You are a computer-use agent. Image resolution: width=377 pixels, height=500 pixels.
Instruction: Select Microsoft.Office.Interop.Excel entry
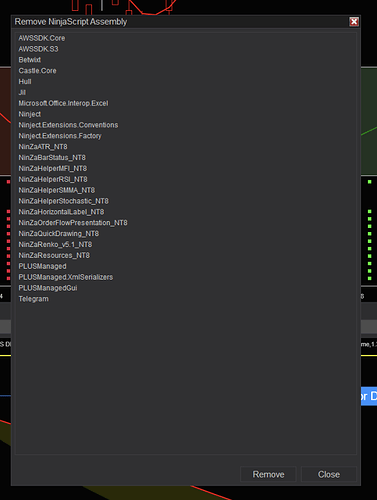point(63,103)
